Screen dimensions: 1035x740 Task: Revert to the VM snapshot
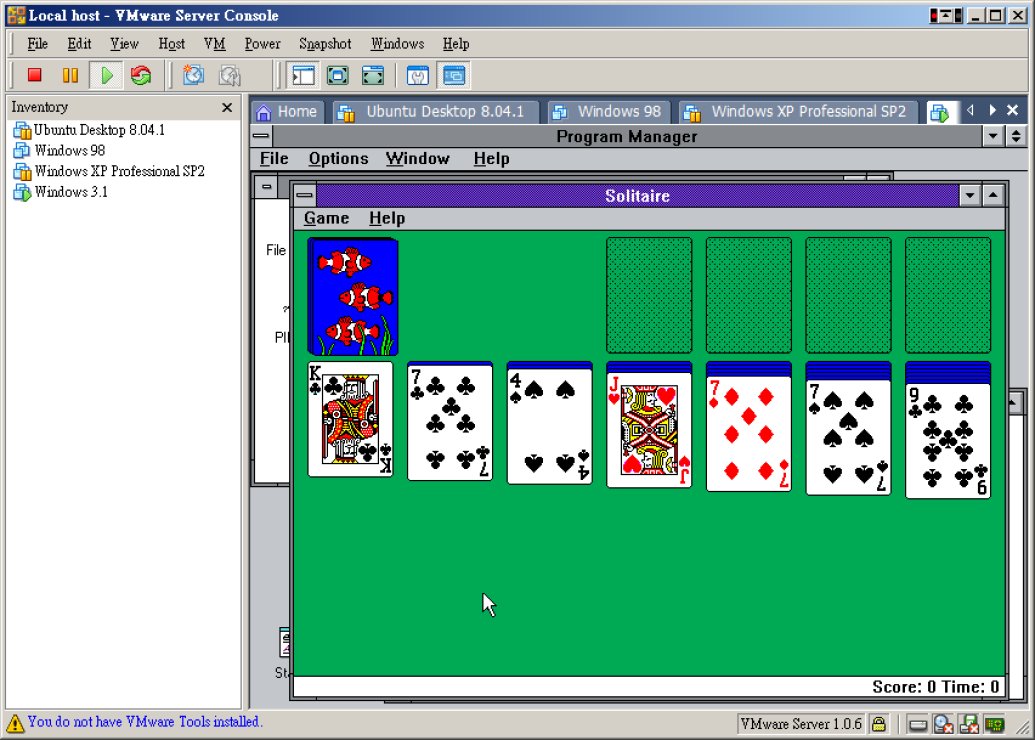click(x=228, y=74)
